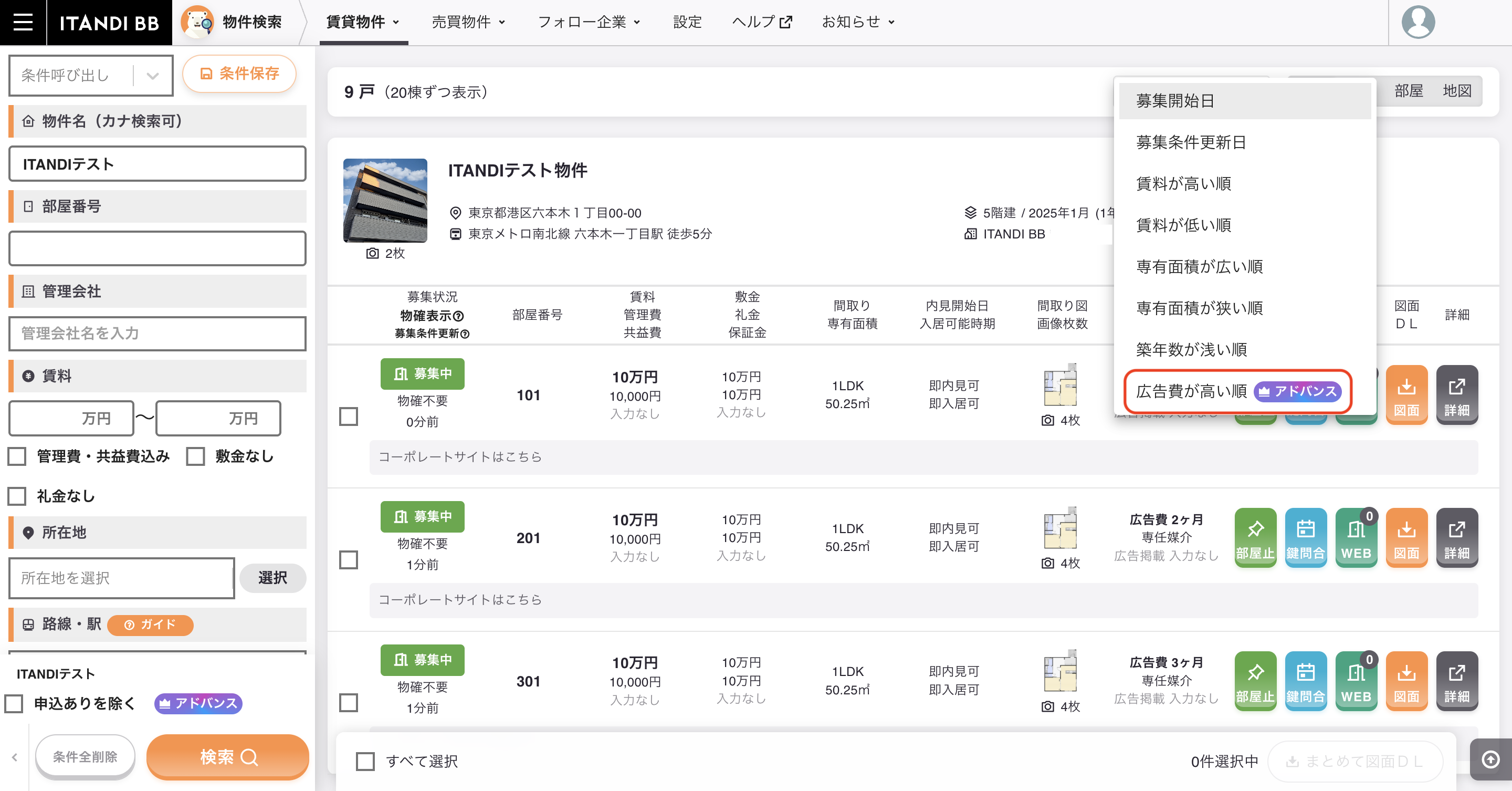Click 鍵問合 for room 201
The width and height of the screenshot is (1512, 791).
pos(1305,537)
